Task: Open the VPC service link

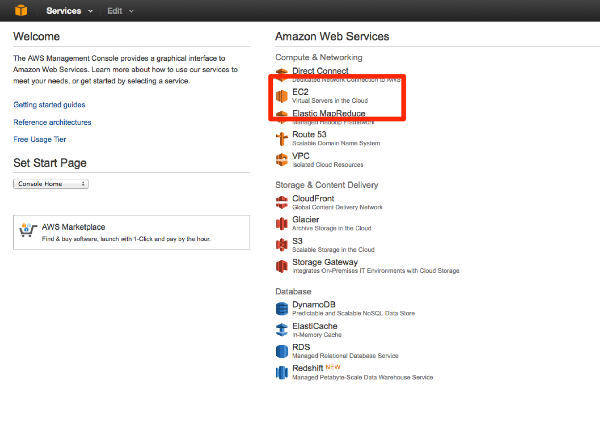Action: pyautogui.click(x=301, y=156)
